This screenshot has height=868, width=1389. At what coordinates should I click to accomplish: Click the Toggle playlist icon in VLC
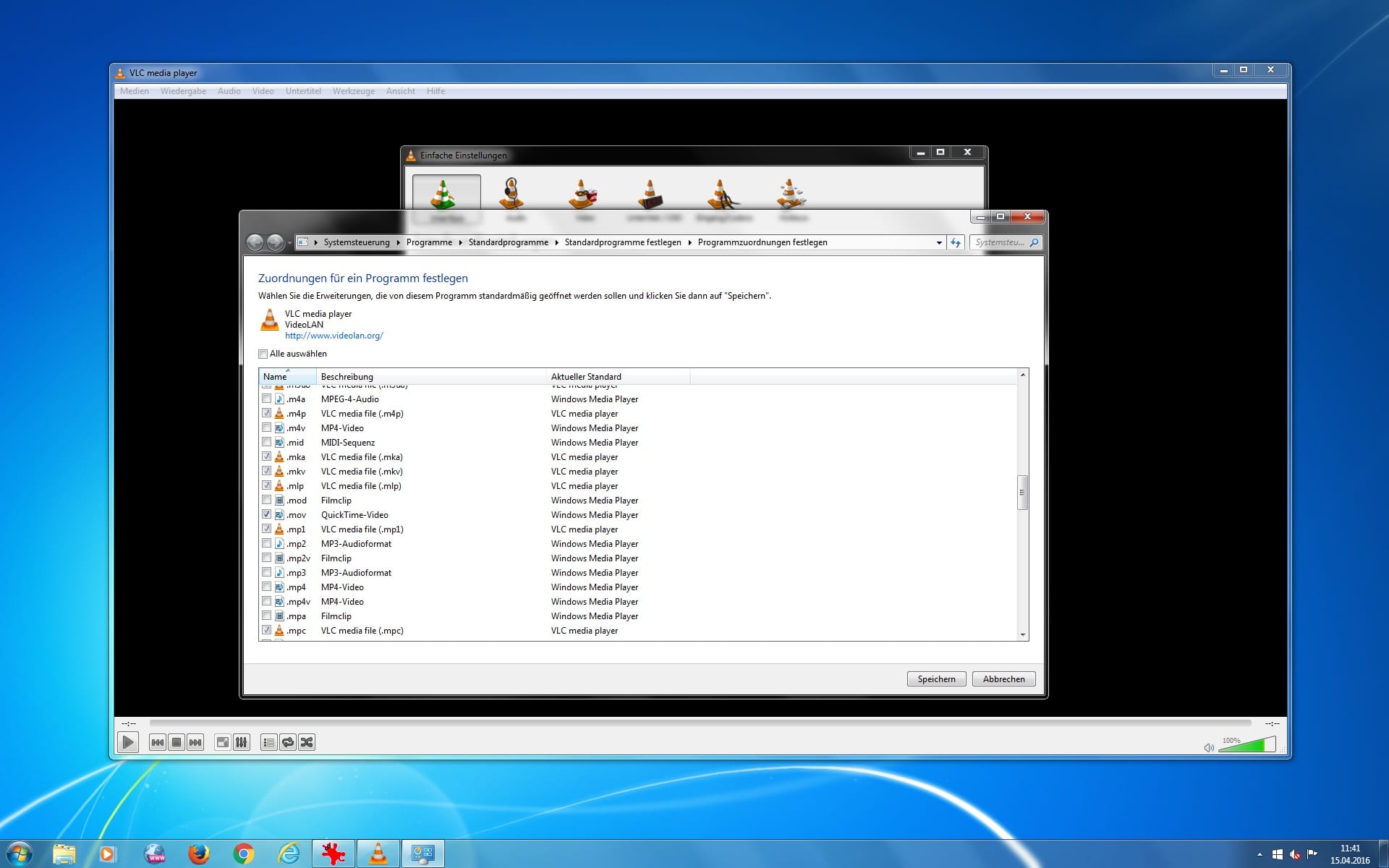pos(268,742)
